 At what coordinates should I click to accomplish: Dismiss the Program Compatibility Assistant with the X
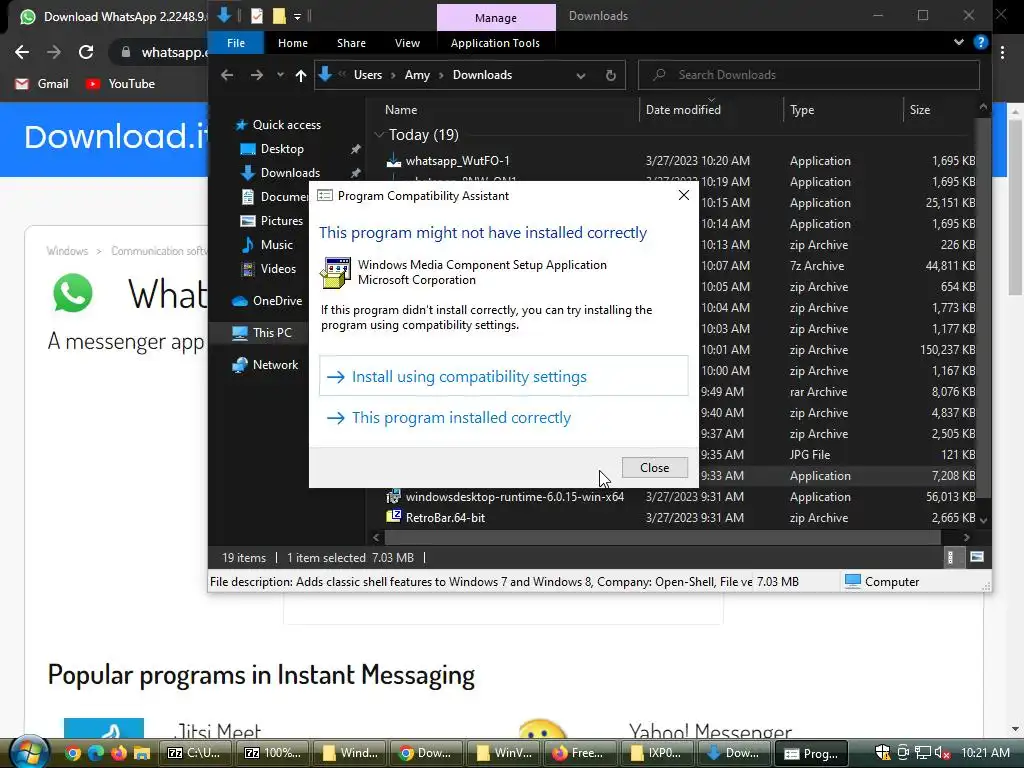[x=684, y=195]
